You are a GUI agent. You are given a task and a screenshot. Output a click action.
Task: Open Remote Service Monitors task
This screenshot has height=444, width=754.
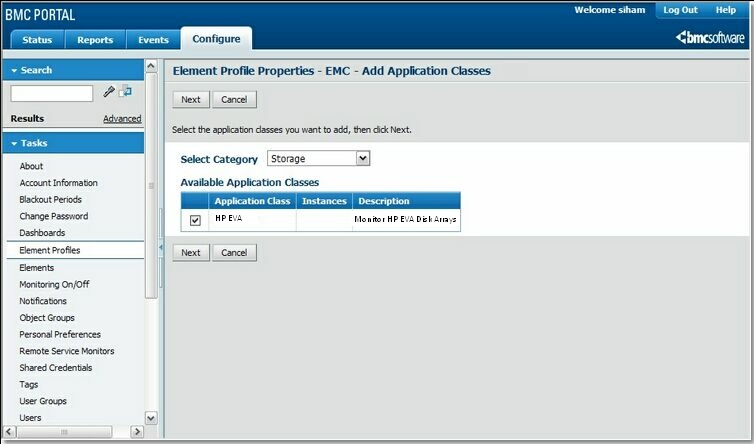(x=66, y=351)
